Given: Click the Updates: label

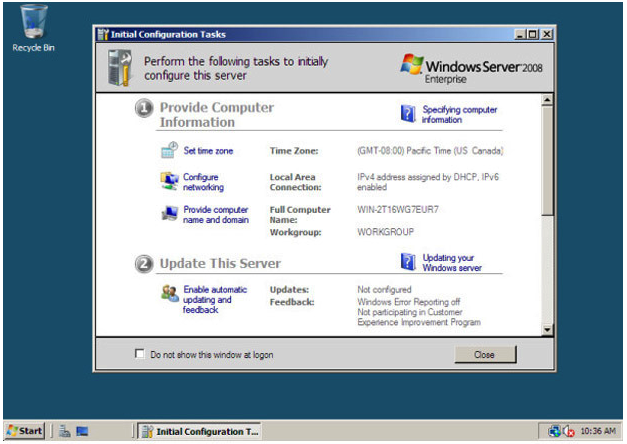Looking at the screenshot, I should pyautogui.click(x=289, y=290).
